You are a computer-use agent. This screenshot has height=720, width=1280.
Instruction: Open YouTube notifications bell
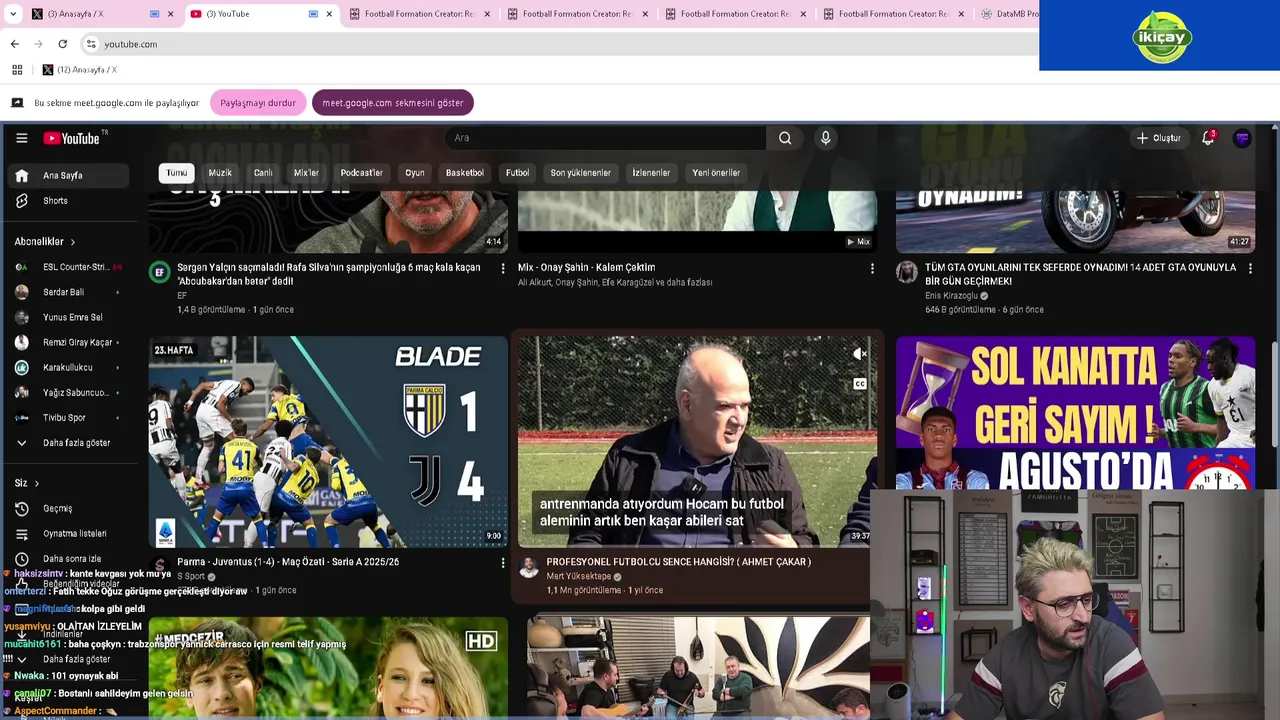1208,138
